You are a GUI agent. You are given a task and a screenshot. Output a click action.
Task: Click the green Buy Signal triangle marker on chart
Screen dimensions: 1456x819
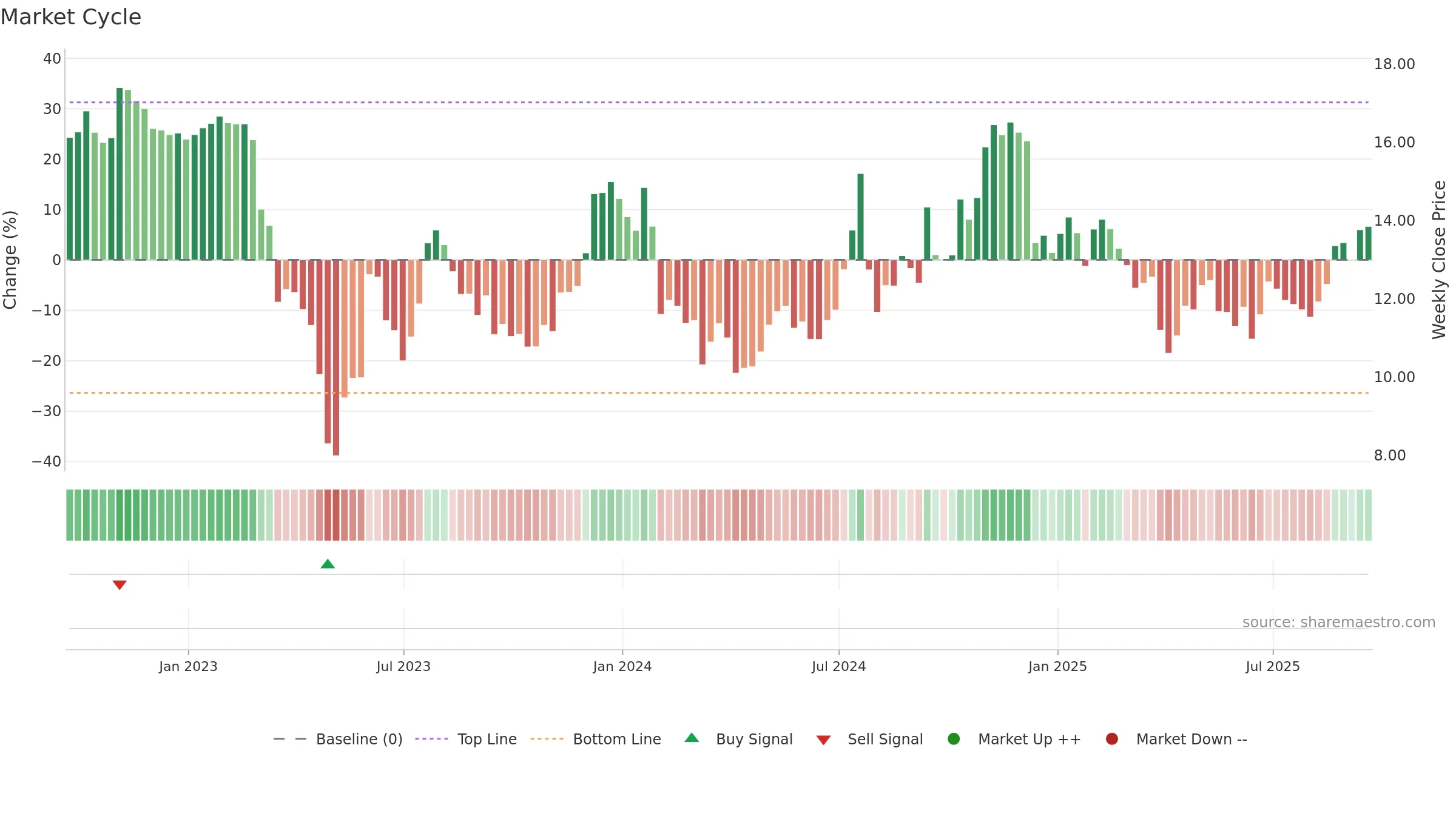[328, 564]
